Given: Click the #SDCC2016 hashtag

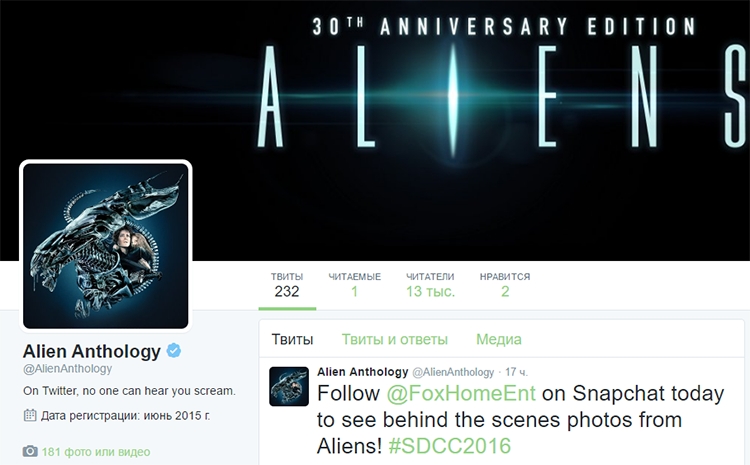Looking at the screenshot, I should [x=450, y=446].
